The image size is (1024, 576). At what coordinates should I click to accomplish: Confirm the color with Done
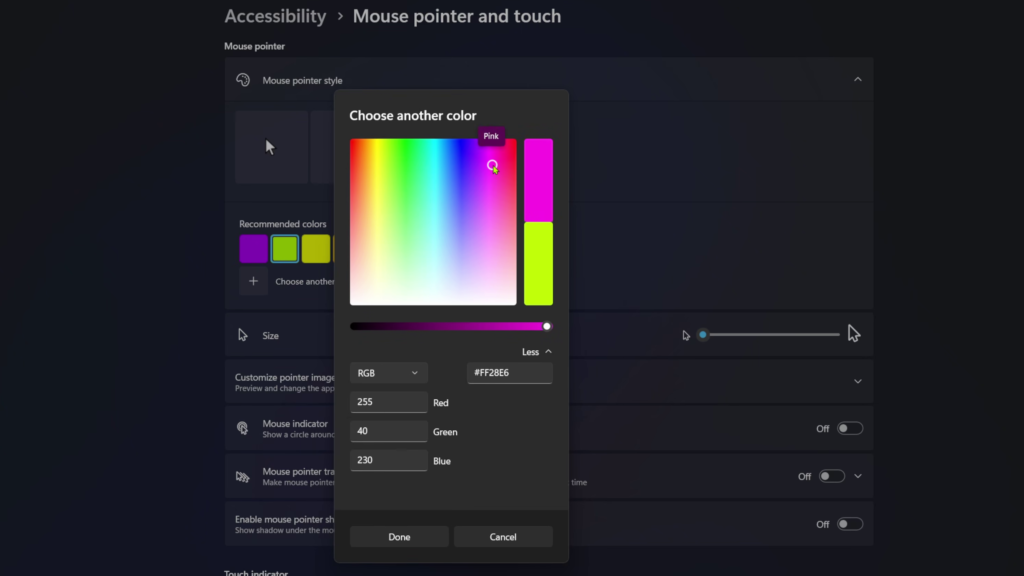398,536
